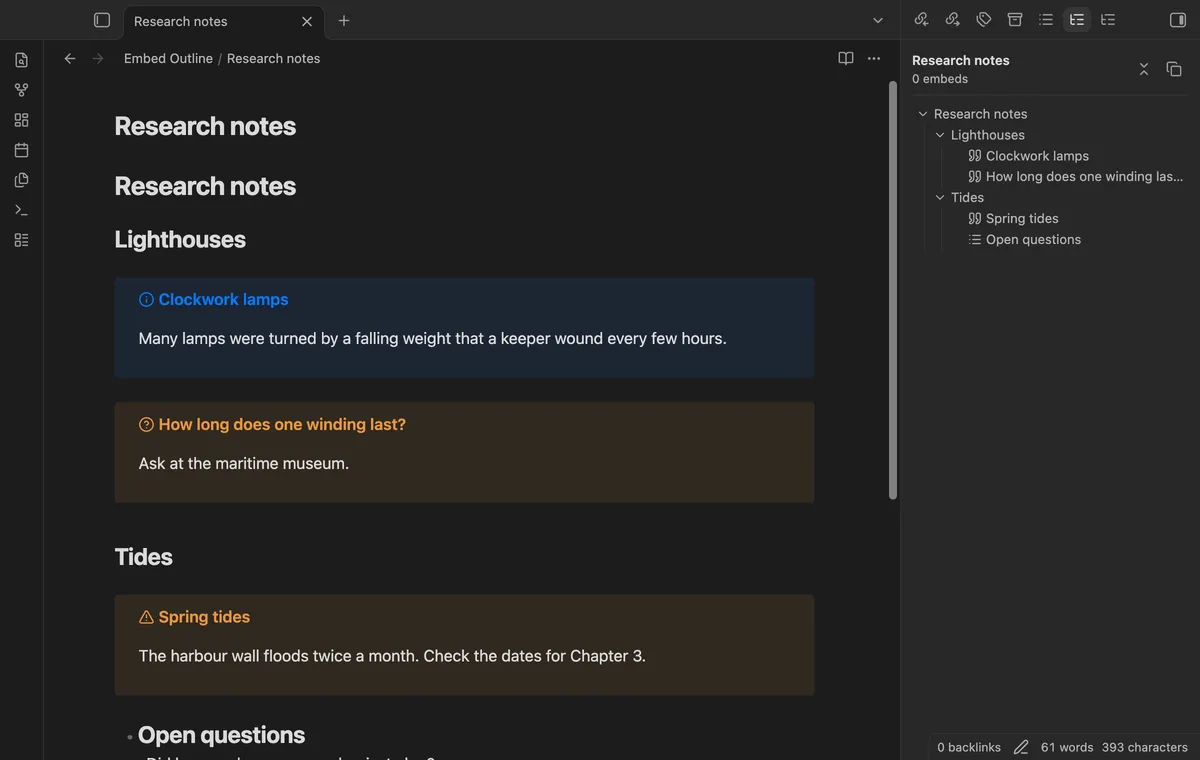Image resolution: width=1200 pixels, height=760 pixels.
Task: Navigate back with the left arrow
Action: pos(70,59)
